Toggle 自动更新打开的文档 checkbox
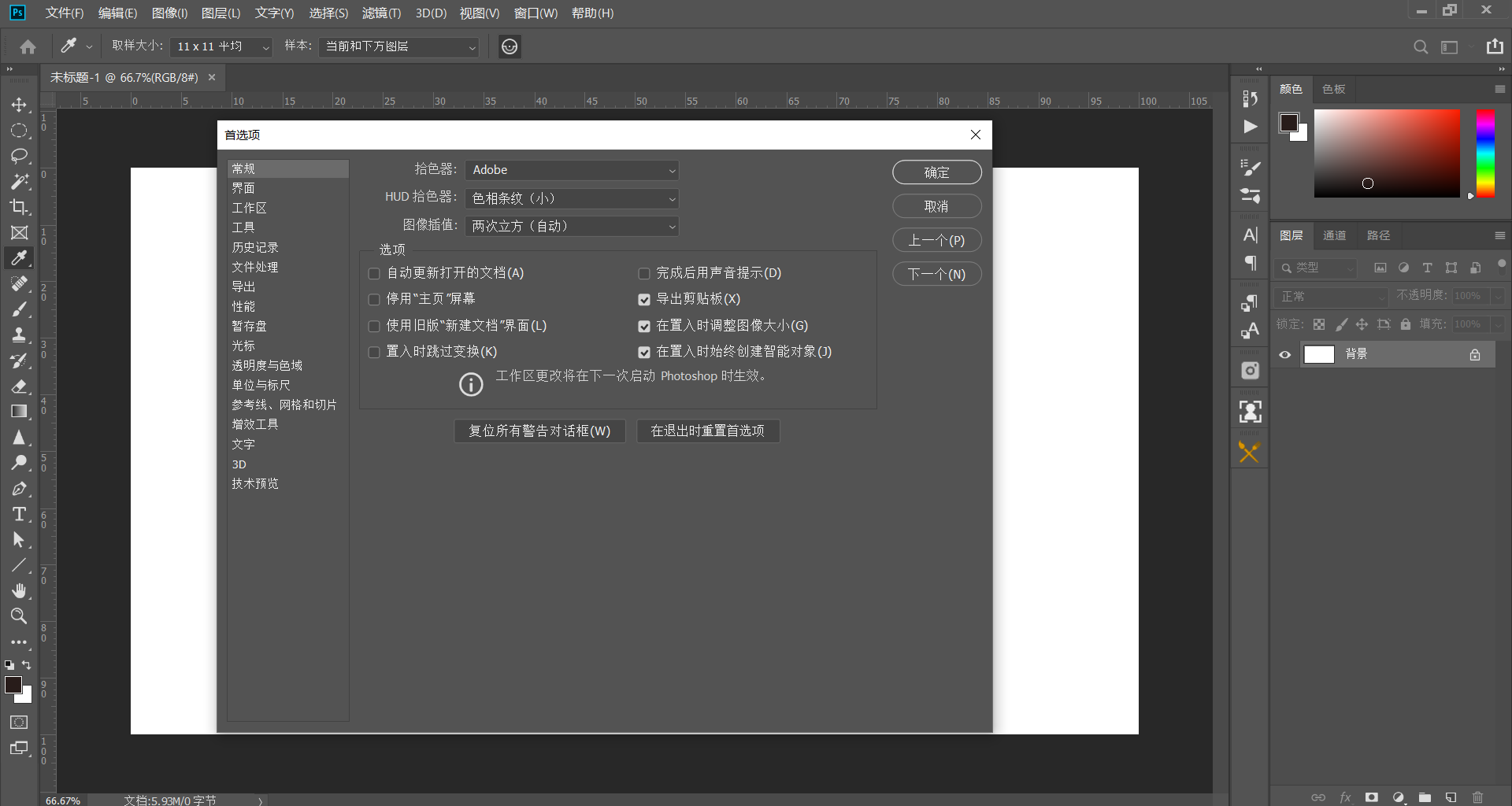The height and width of the screenshot is (806, 1512). pyautogui.click(x=374, y=274)
